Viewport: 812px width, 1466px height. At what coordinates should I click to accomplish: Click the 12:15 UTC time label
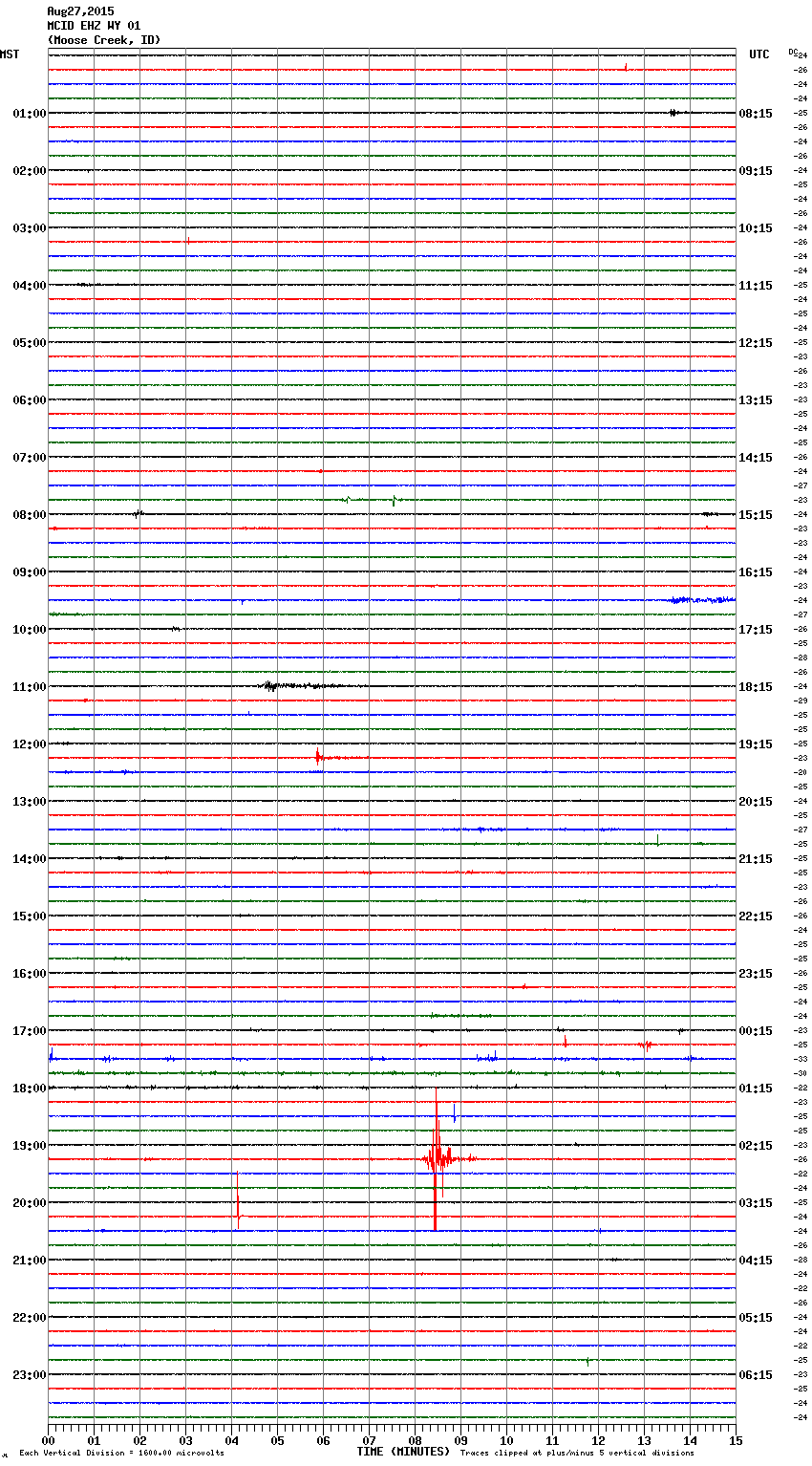pyautogui.click(x=756, y=343)
